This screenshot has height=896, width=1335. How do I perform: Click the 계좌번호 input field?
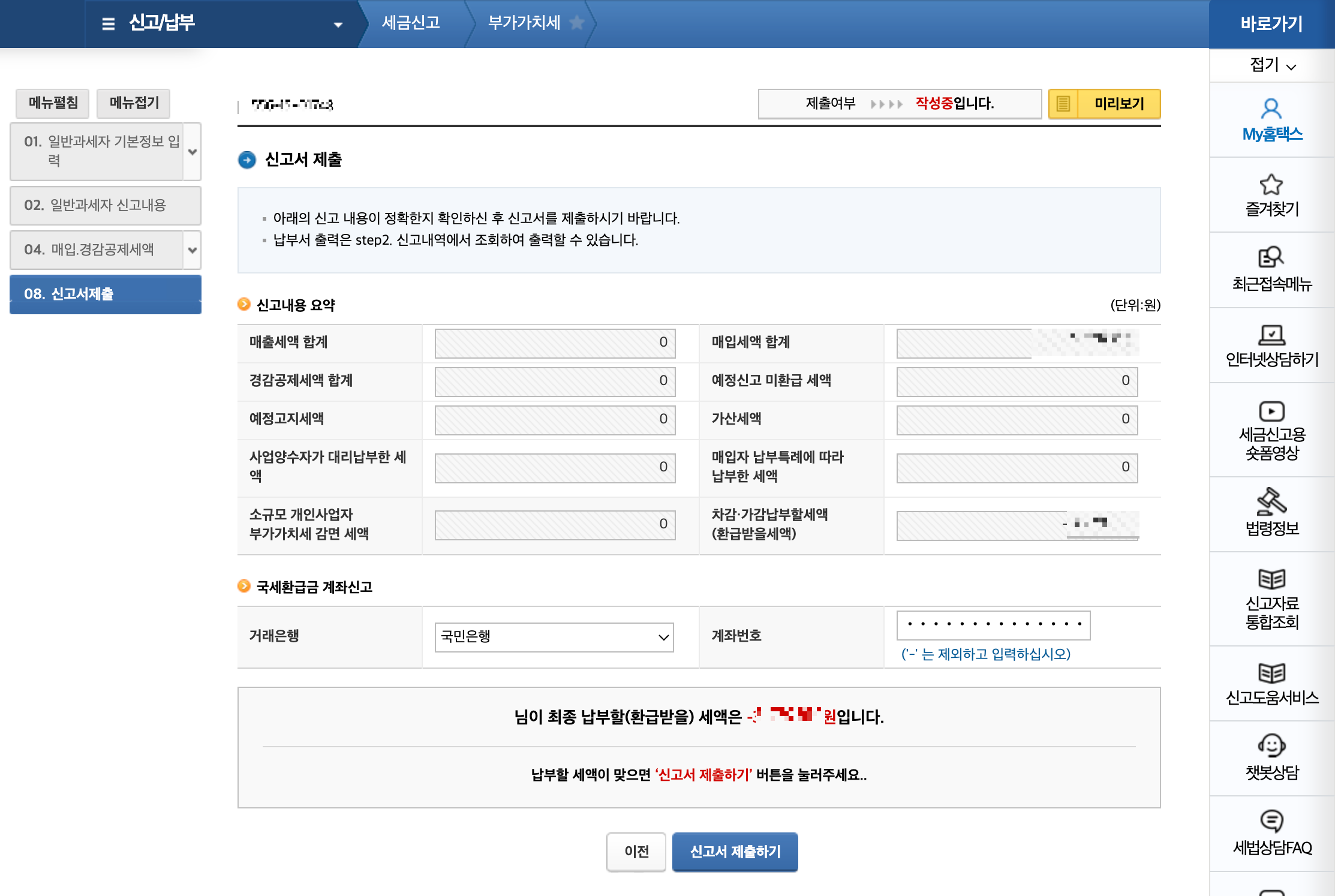tap(993, 625)
